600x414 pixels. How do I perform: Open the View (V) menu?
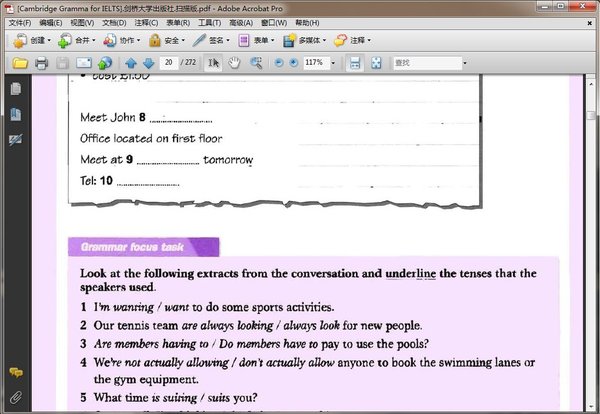pyautogui.click(x=82, y=23)
